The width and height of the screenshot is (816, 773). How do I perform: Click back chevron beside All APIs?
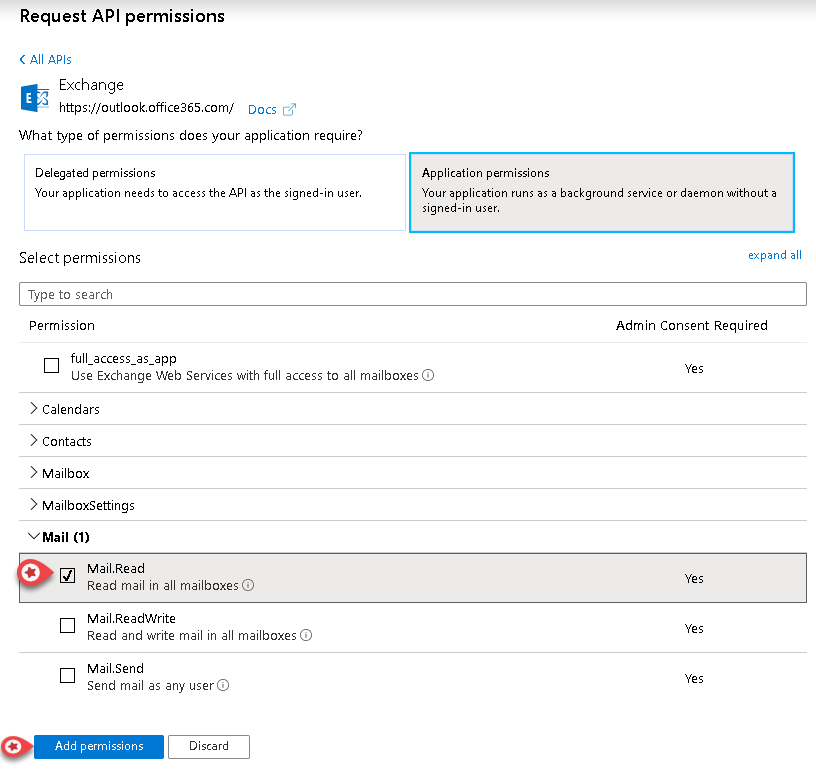click(23, 60)
